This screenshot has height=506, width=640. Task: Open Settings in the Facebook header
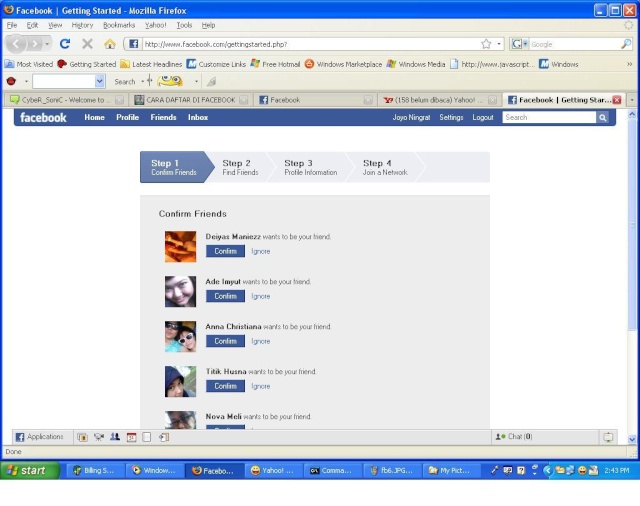point(451,118)
